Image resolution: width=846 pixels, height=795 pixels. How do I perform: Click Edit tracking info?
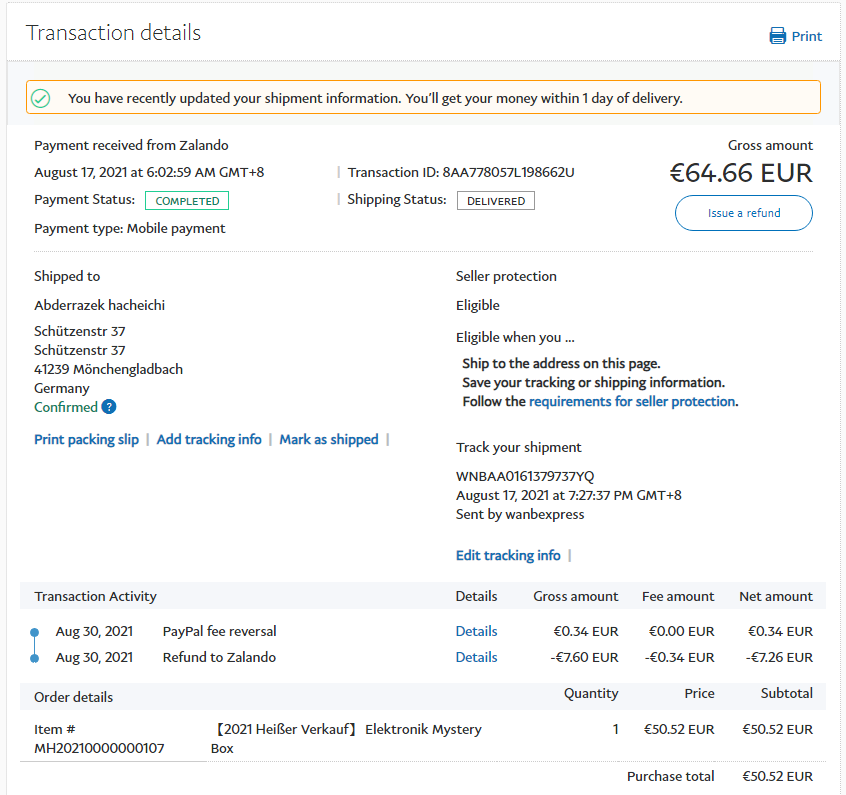coord(508,555)
